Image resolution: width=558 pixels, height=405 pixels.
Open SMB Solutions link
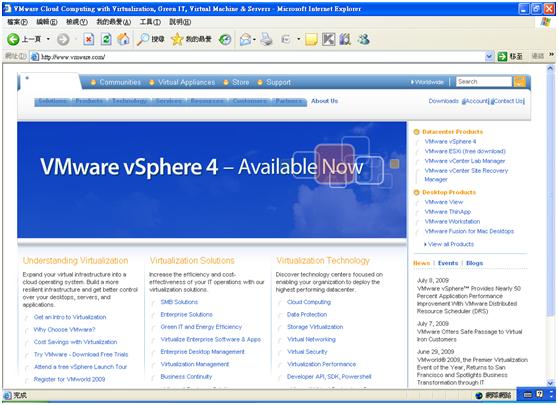pos(179,302)
